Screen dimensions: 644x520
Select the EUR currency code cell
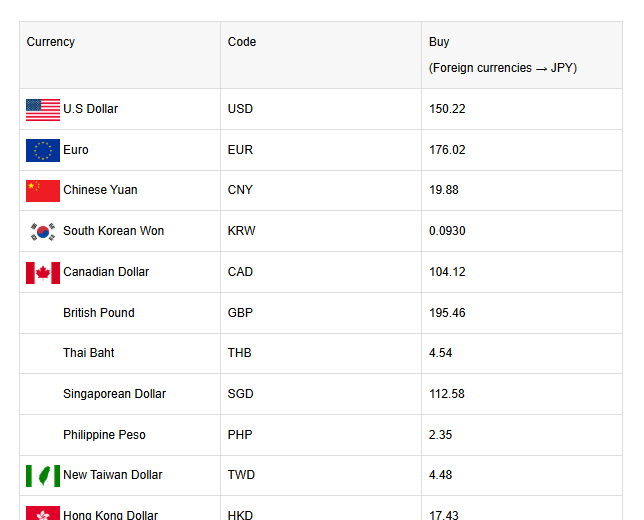click(240, 150)
